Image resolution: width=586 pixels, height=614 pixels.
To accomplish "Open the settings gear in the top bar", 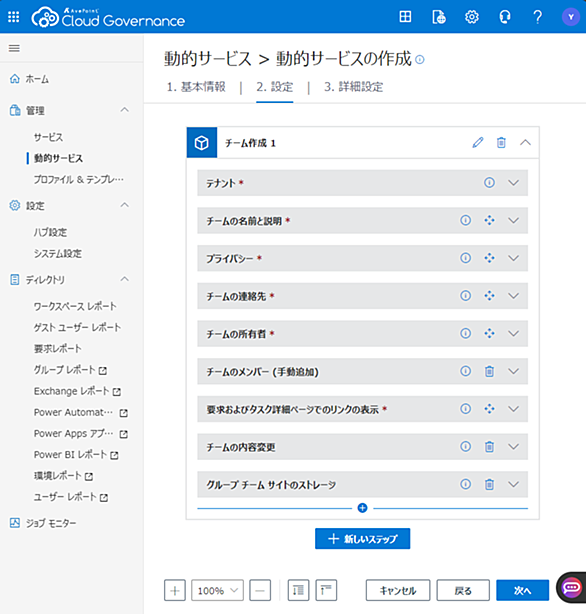I will [472, 17].
